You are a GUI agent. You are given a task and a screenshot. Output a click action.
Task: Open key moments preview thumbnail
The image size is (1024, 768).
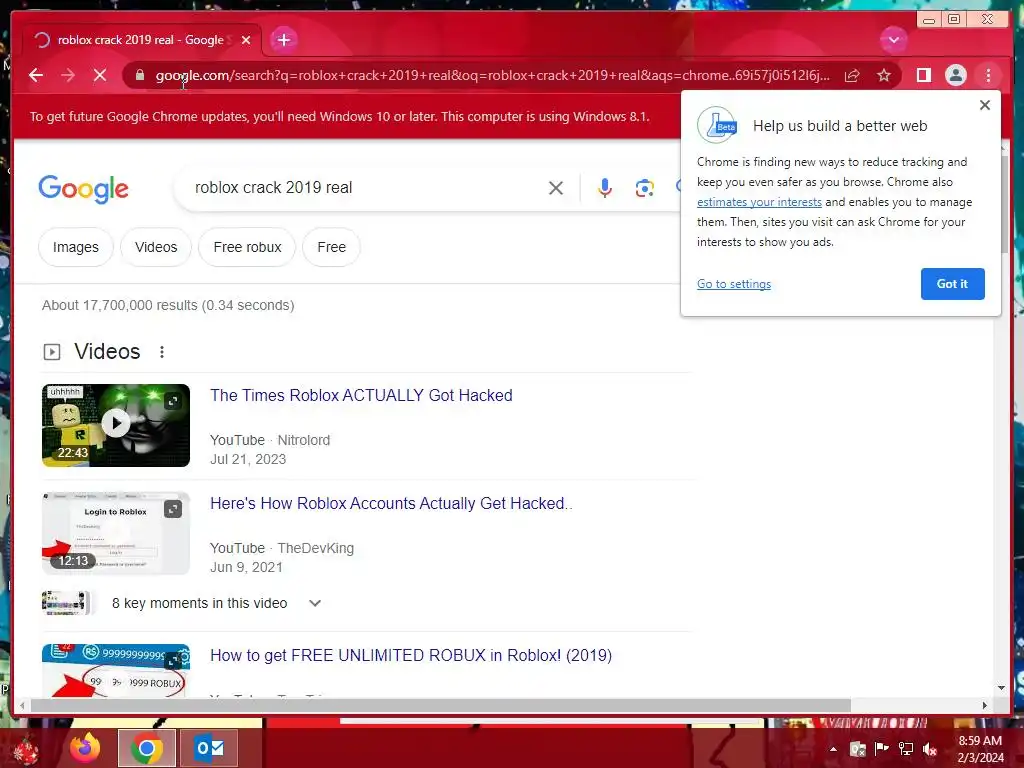(65, 603)
